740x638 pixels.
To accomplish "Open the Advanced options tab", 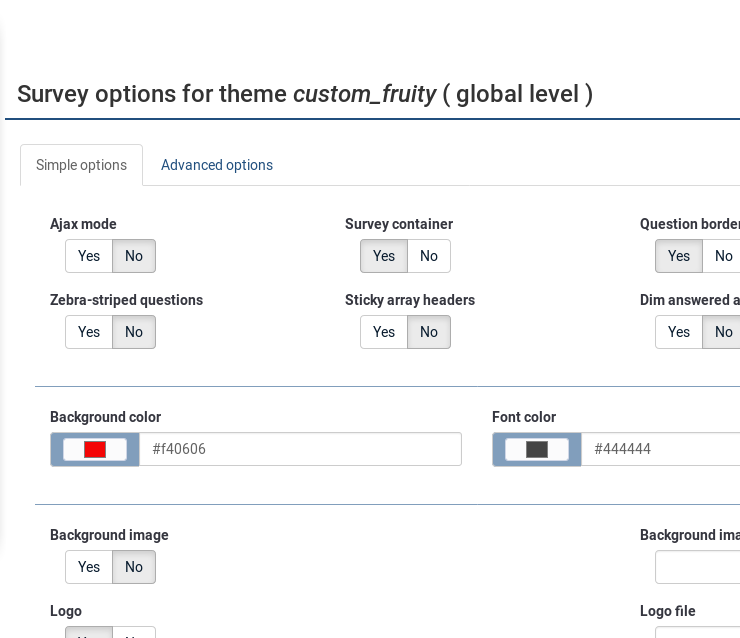I will coord(217,165).
